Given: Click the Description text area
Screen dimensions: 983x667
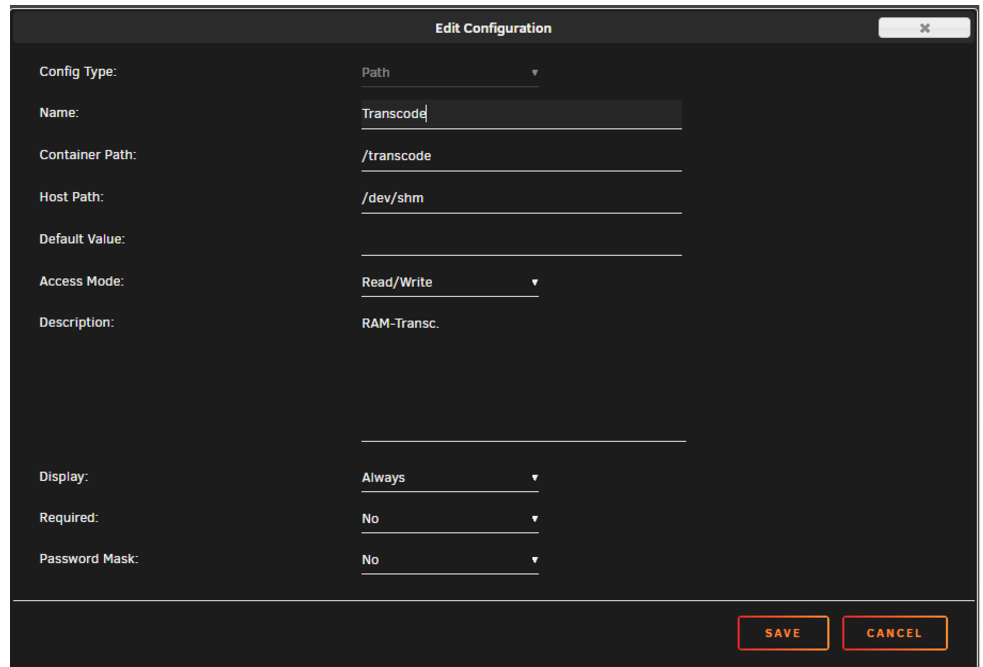Looking at the screenshot, I should [x=523, y=376].
